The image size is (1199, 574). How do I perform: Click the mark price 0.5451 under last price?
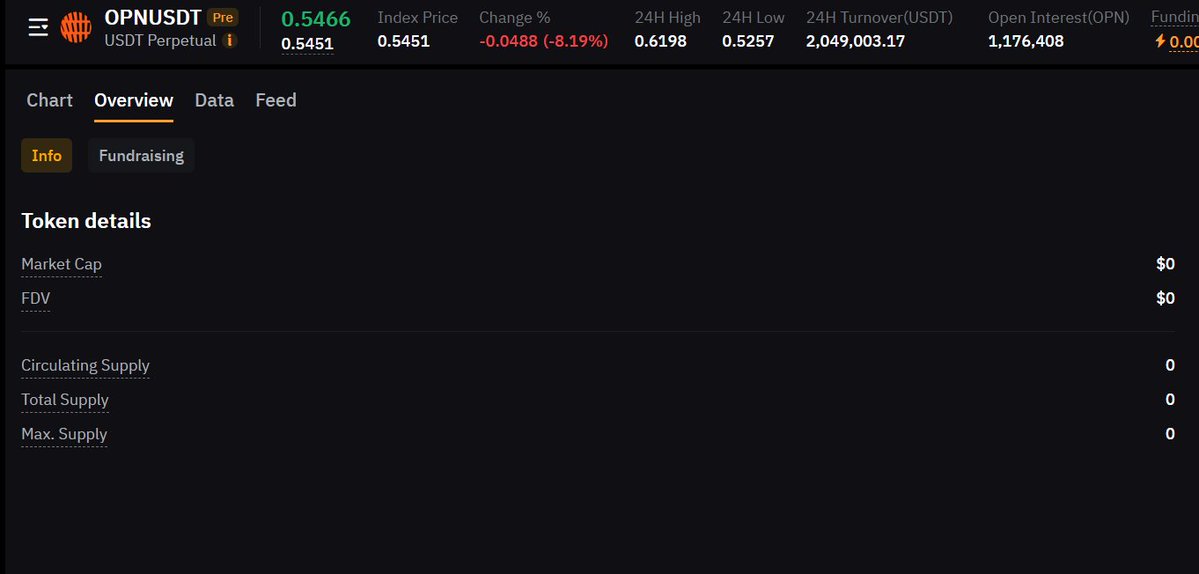point(307,44)
